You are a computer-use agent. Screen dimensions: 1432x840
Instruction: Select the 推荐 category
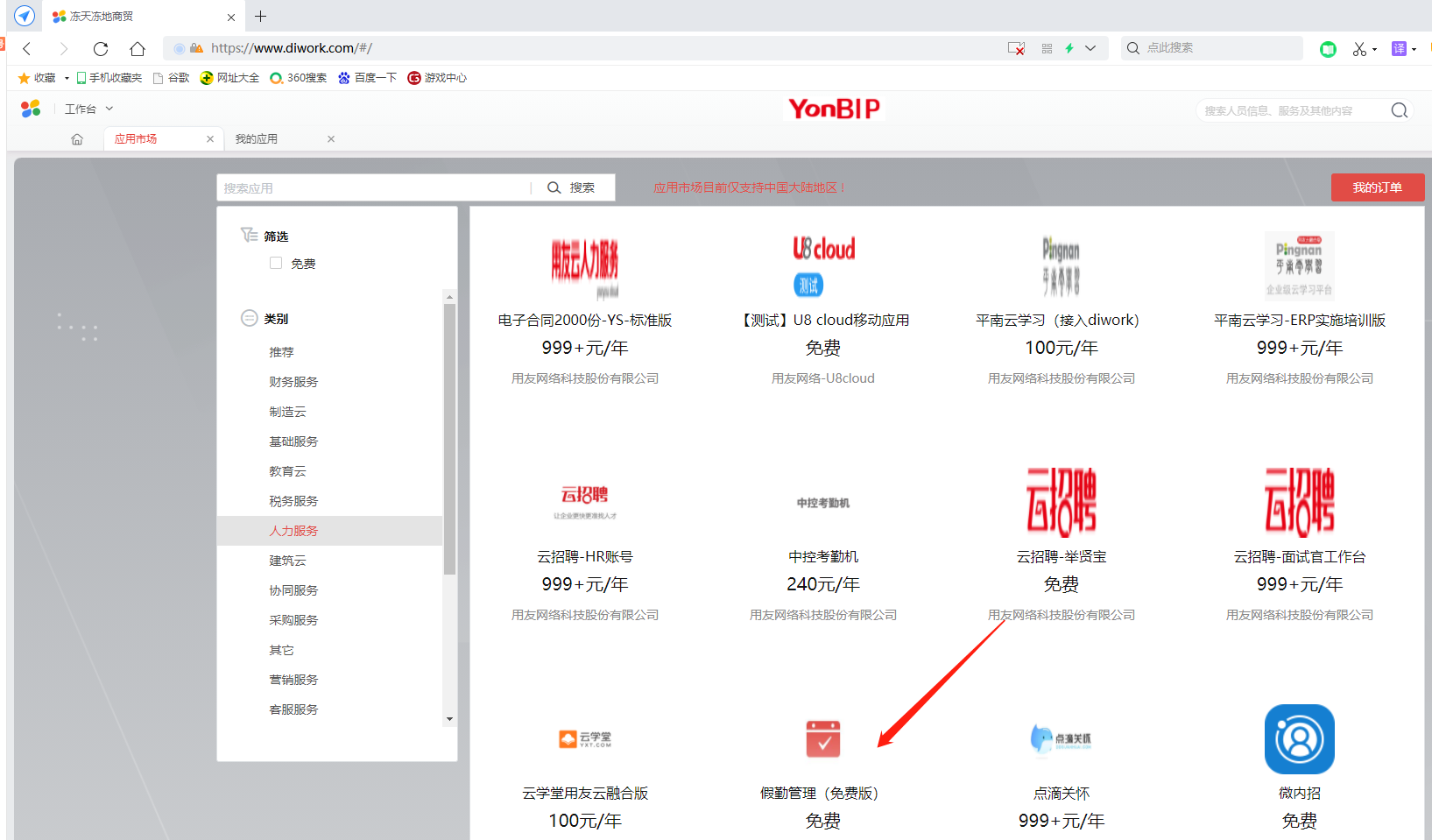tap(281, 352)
